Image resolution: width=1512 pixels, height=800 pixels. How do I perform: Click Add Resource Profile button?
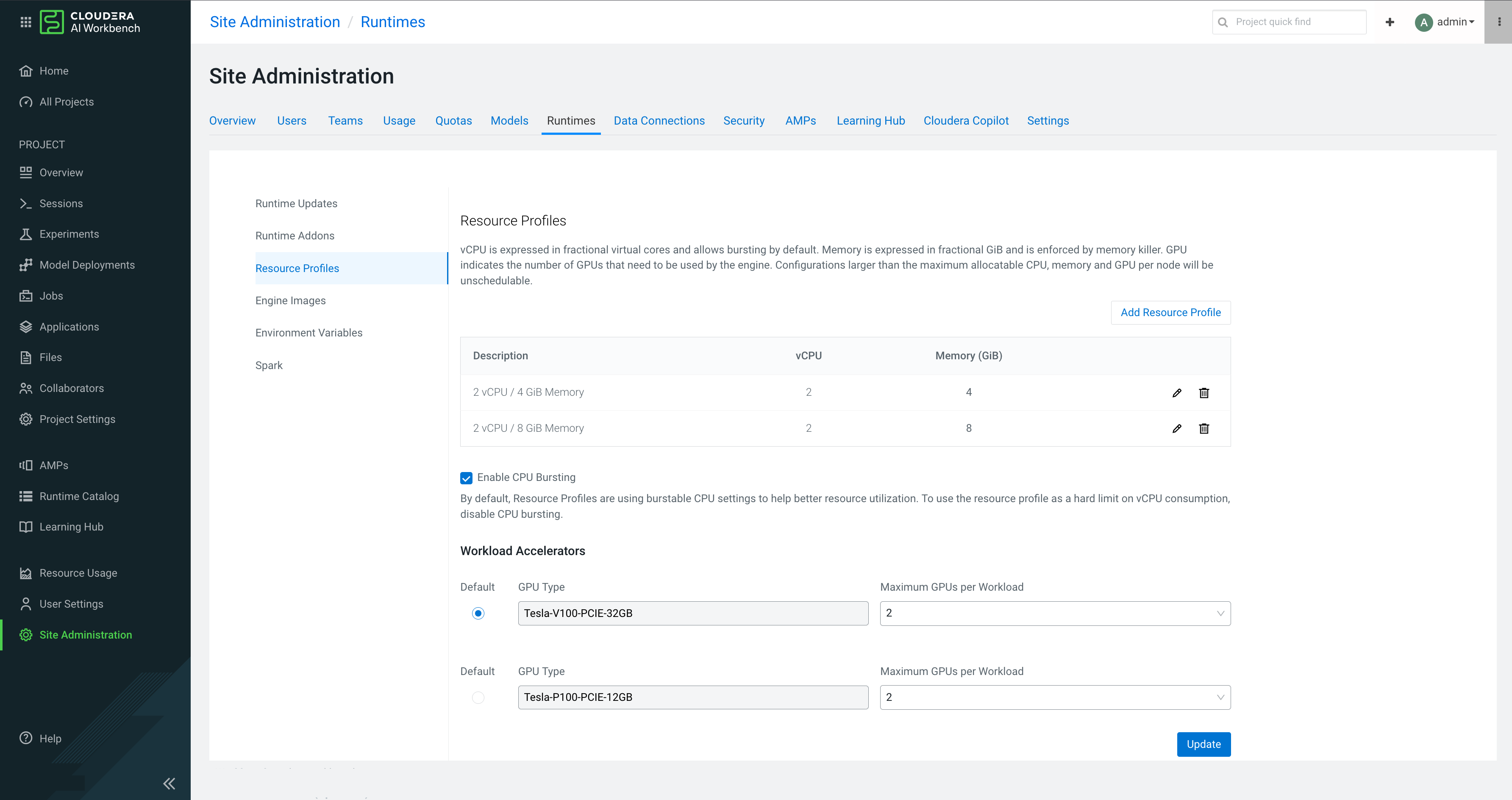(x=1170, y=312)
